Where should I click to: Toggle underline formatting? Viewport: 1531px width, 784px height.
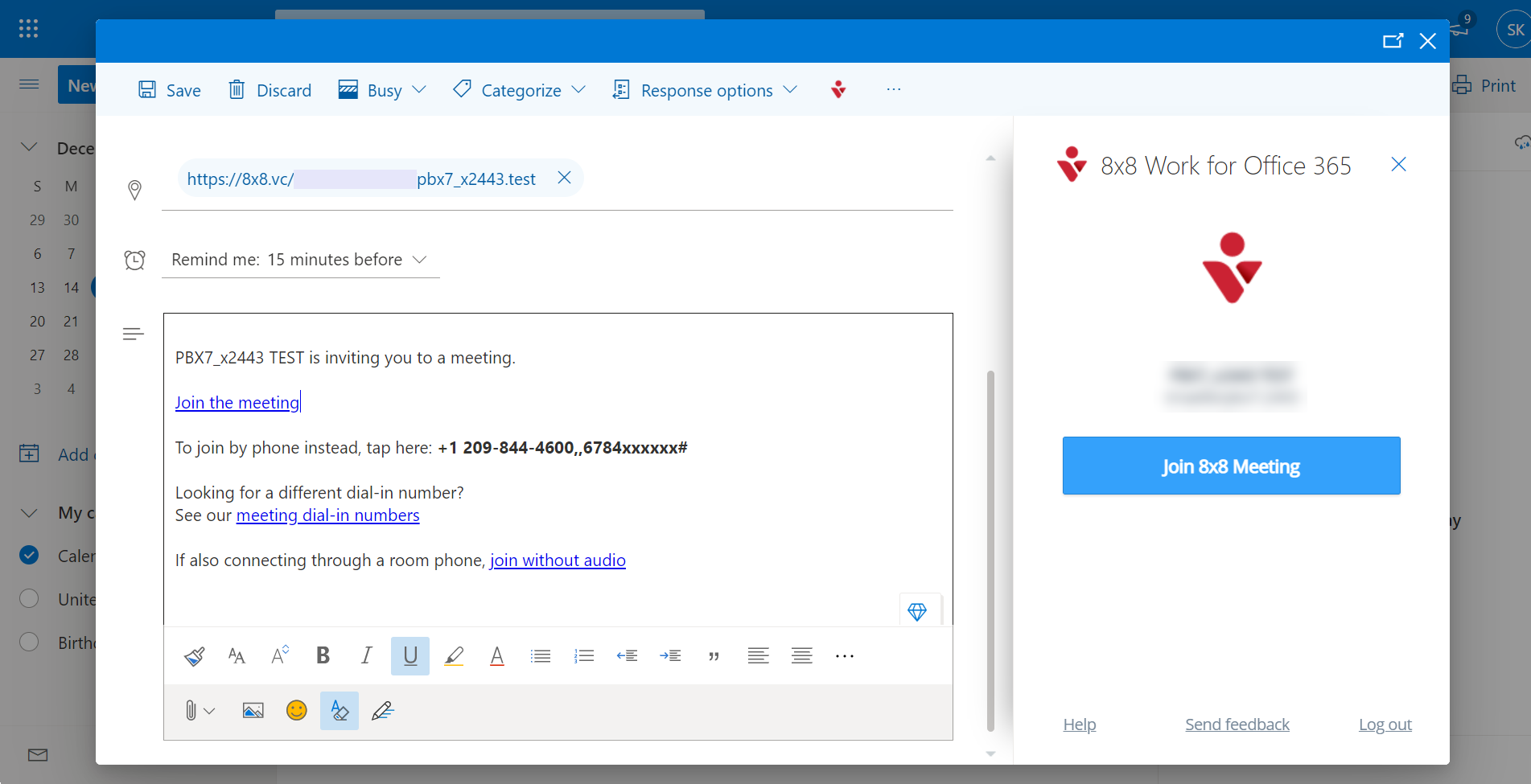(410, 656)
